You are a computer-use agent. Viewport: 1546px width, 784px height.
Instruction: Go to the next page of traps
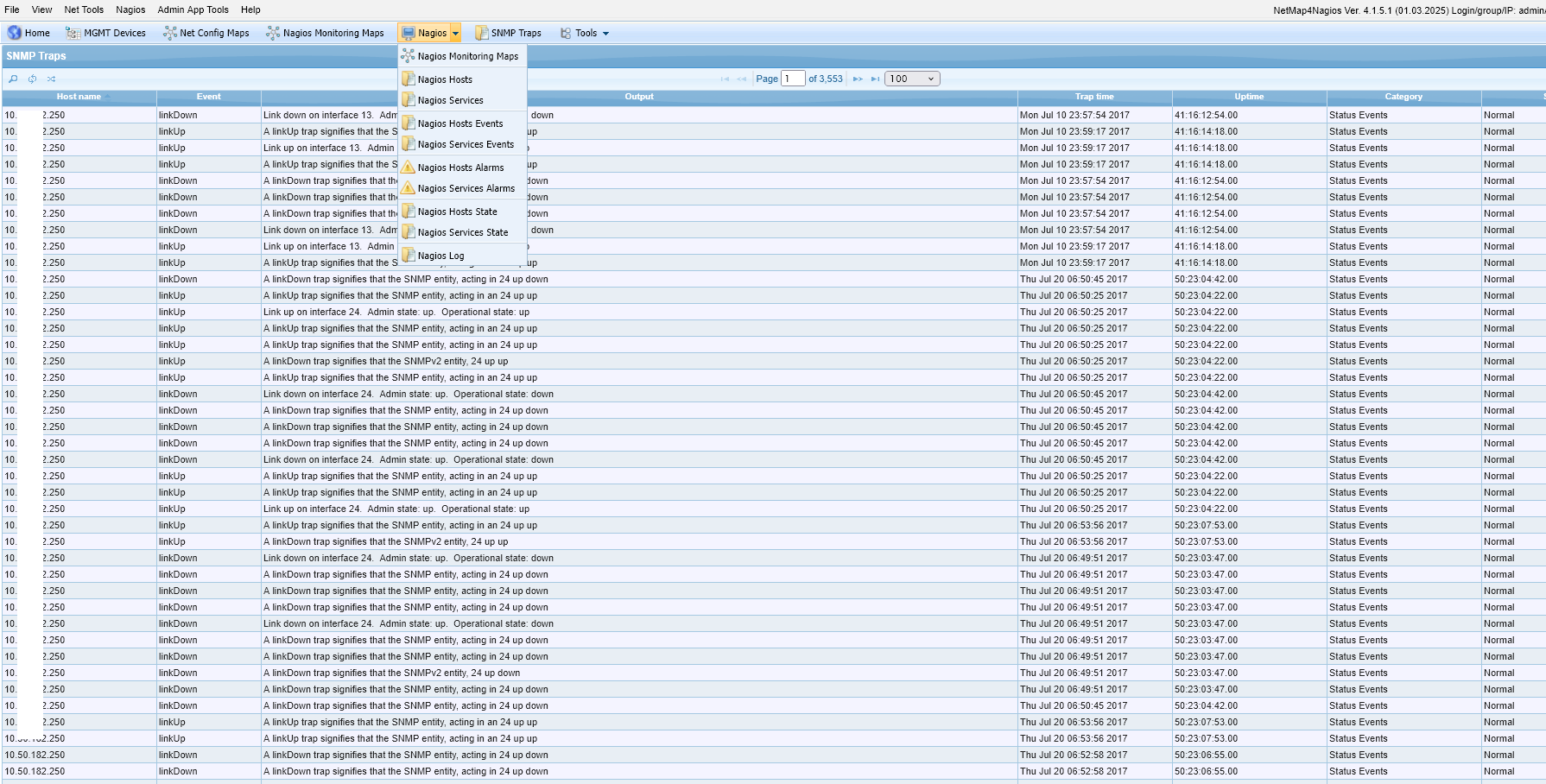(858, 79)
